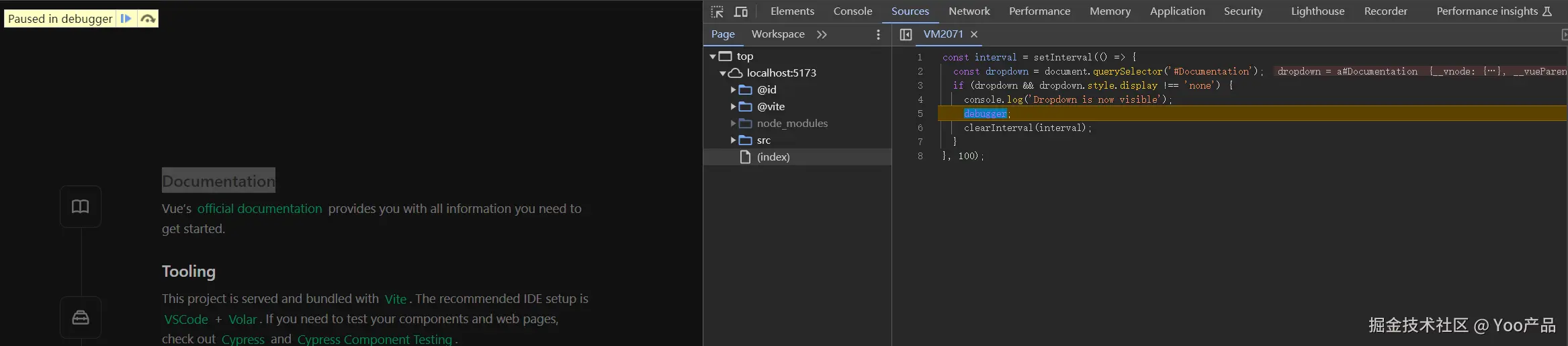
Task: Switch to the Workspace navigator tab
Action: pyautogui.click(x=777, y=34)
